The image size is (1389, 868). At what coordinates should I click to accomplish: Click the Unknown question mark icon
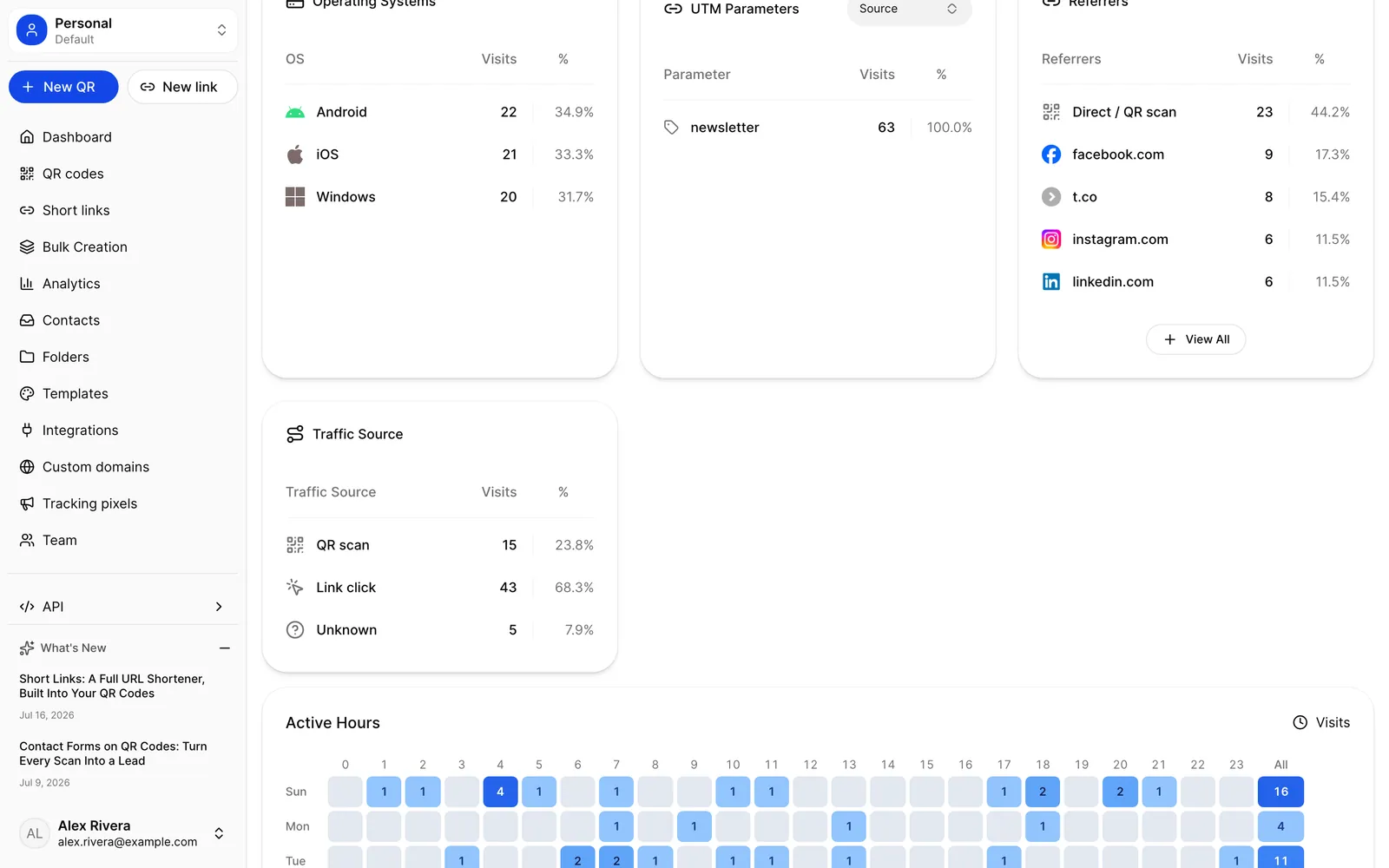(x=295, y=630)
